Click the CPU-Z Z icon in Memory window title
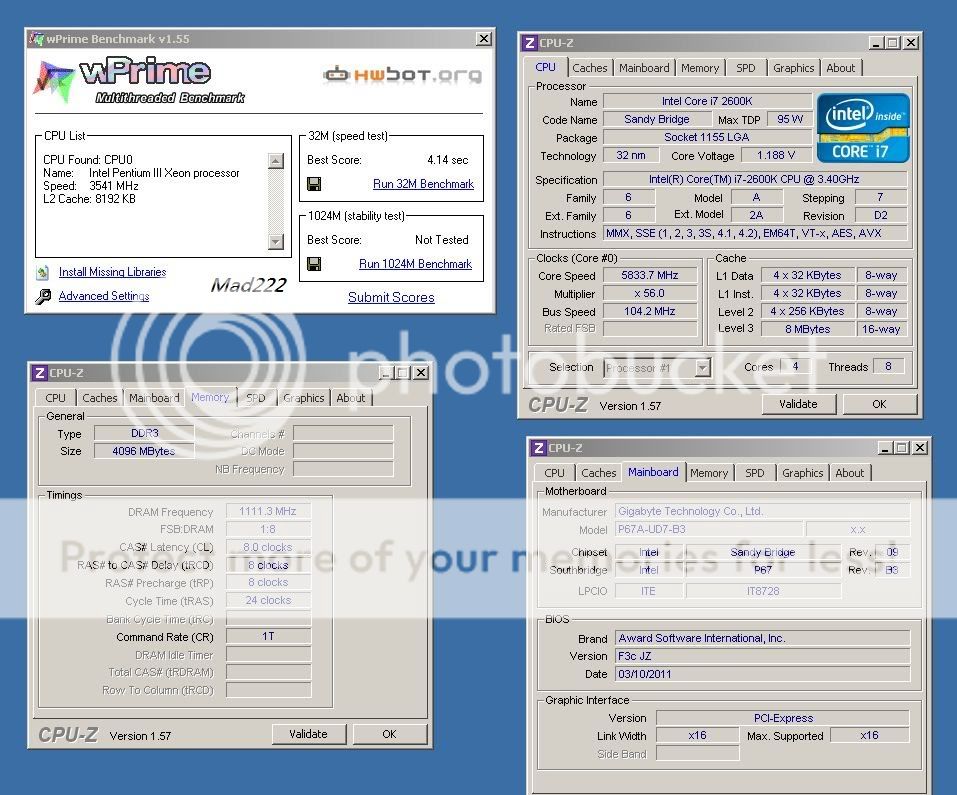957x795 pixels. pyautogui.click(x=40, y=373)
